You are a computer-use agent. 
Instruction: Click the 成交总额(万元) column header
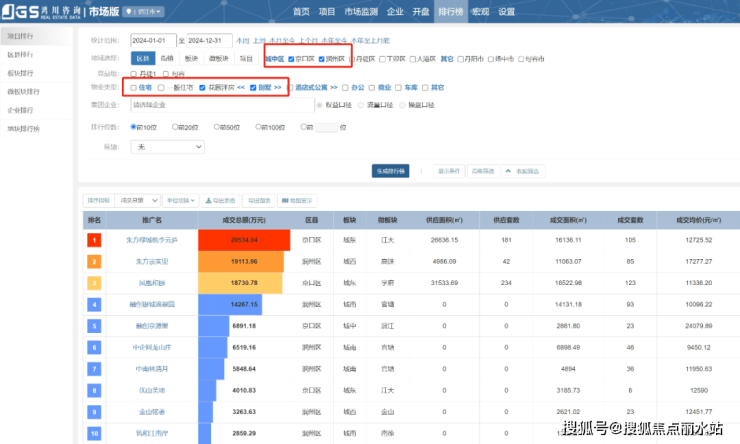click(x=244, y=220)
